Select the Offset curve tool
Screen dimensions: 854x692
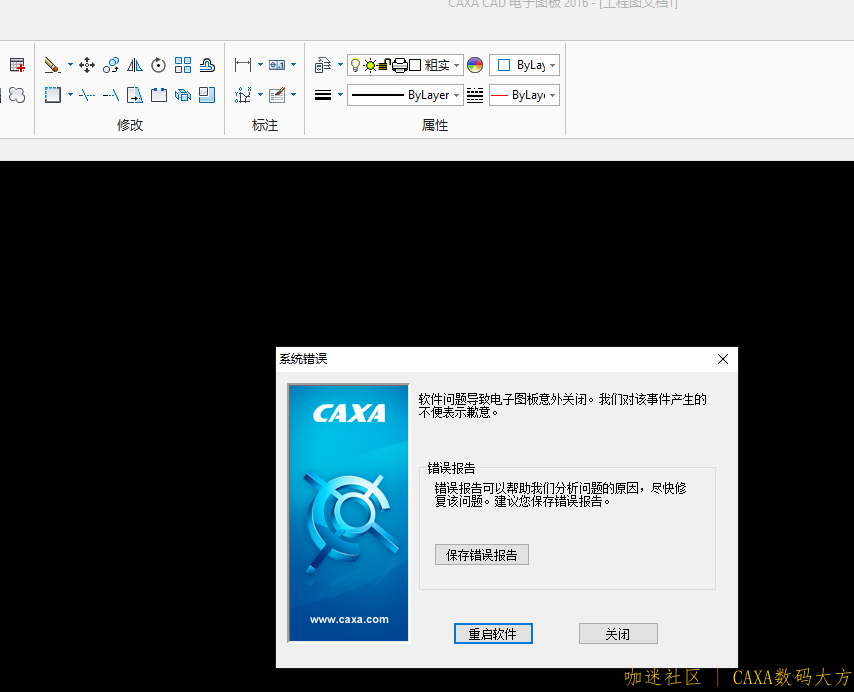tap(207, 65)
